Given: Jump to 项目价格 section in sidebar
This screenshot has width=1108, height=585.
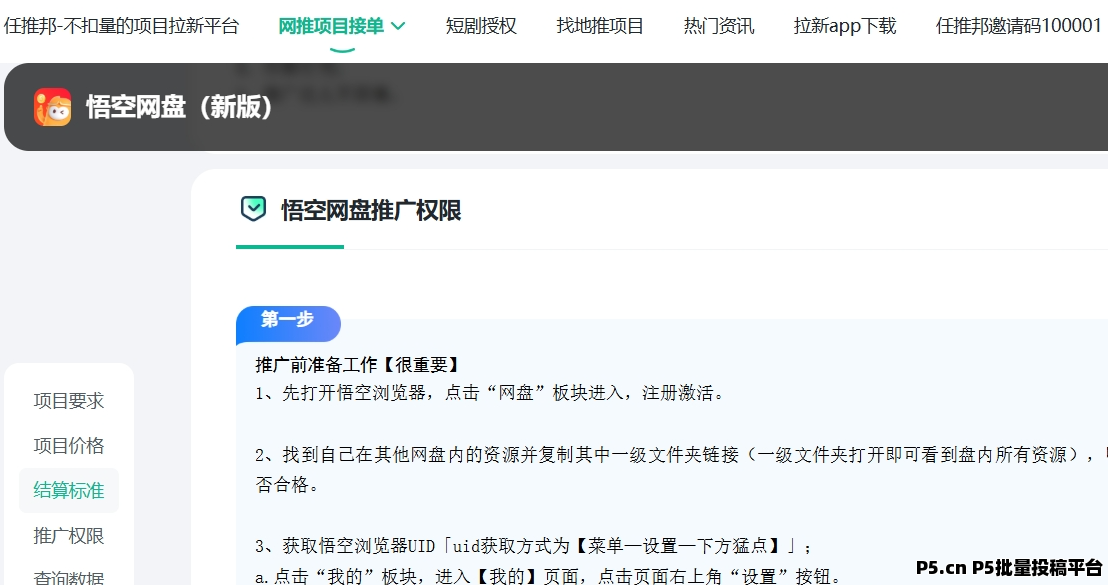Looking at the screenshot, I should 69,445.
